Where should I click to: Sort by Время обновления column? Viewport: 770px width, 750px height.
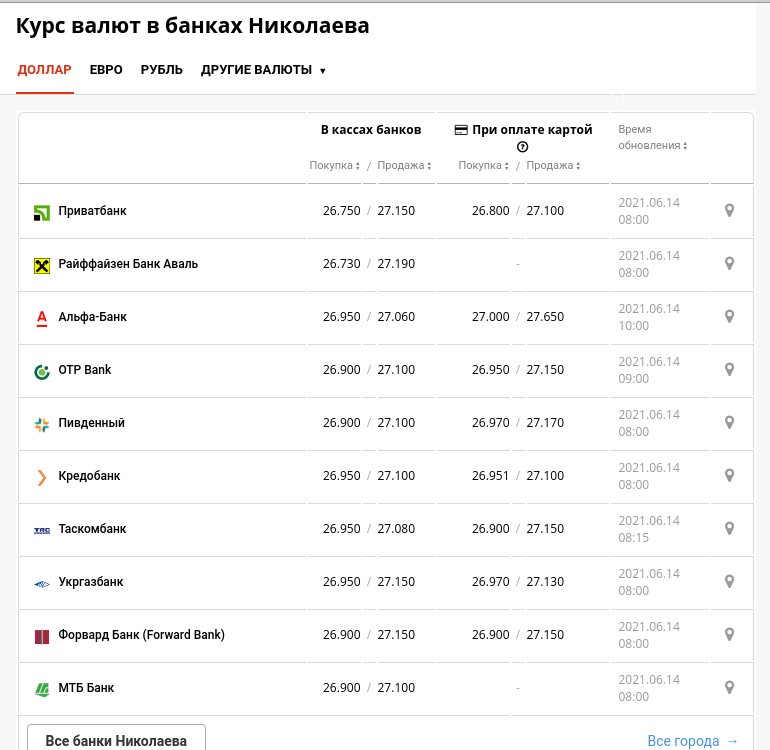click(653, 138)
